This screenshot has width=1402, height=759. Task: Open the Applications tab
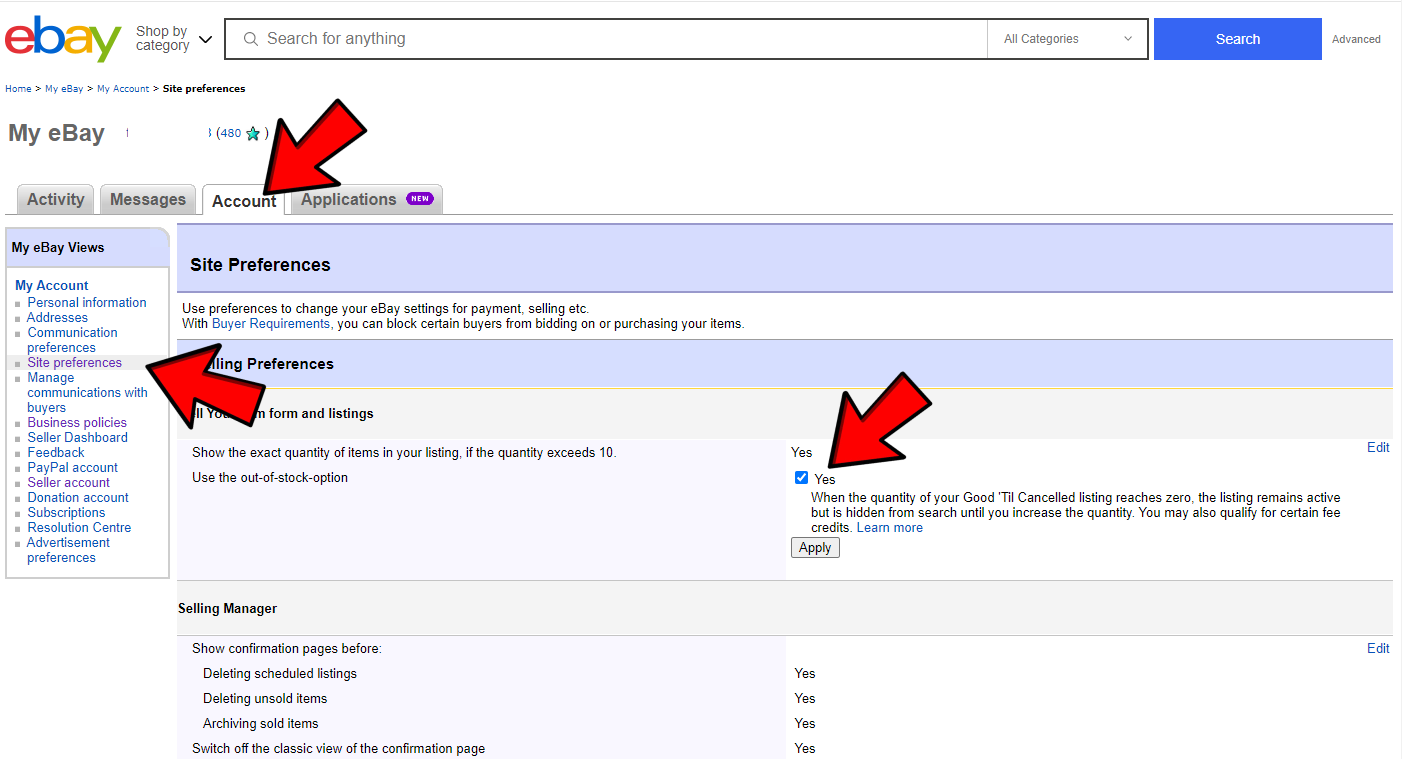(366, 199)
